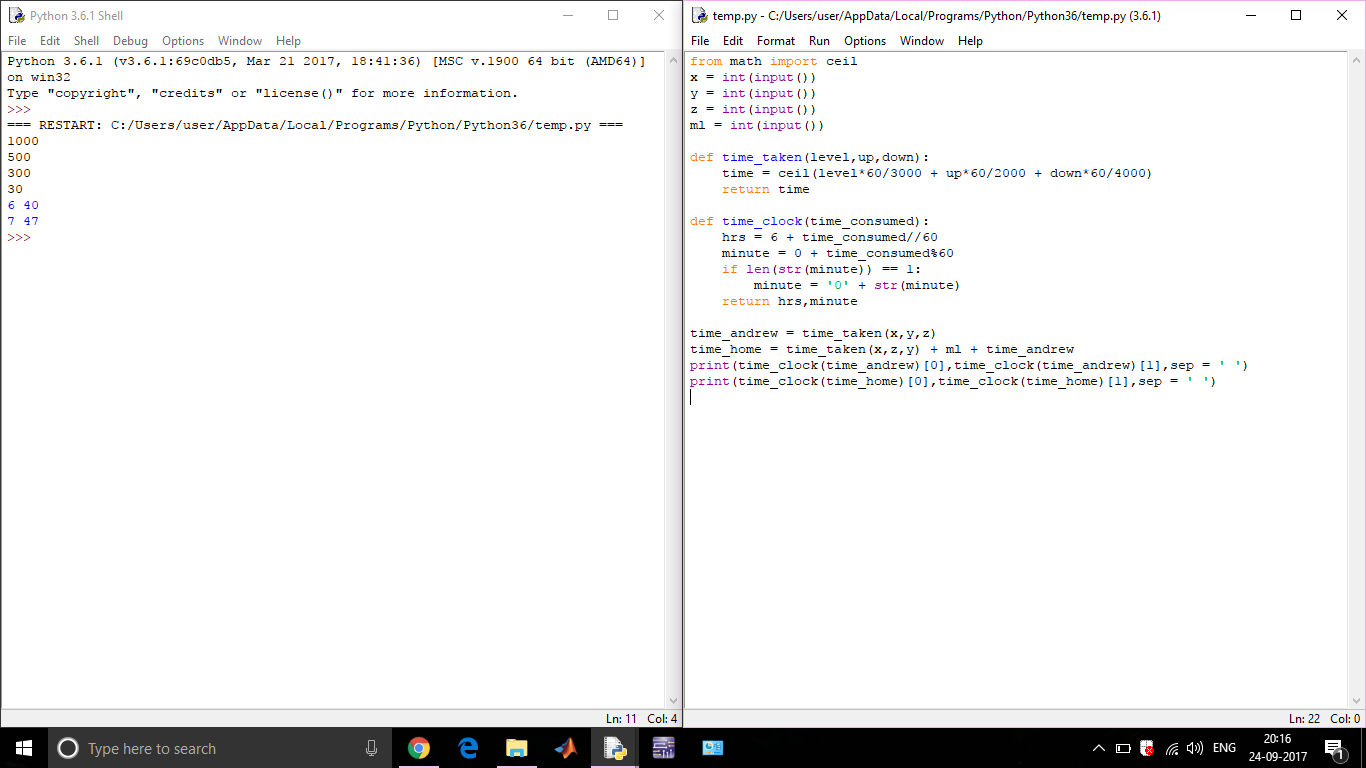Viewport: 1366px width, 768px height.
Task: Open Help menu in Python Shell window
Action: [x=288, y=41]
